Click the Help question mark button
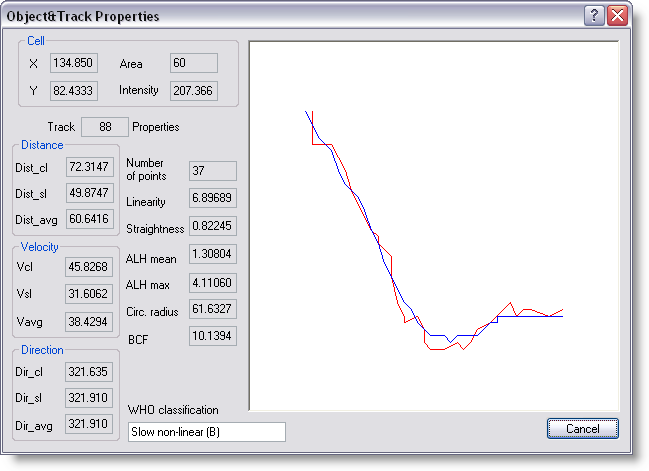The height and width of the screenshot is (471, 649). (594, 16)
